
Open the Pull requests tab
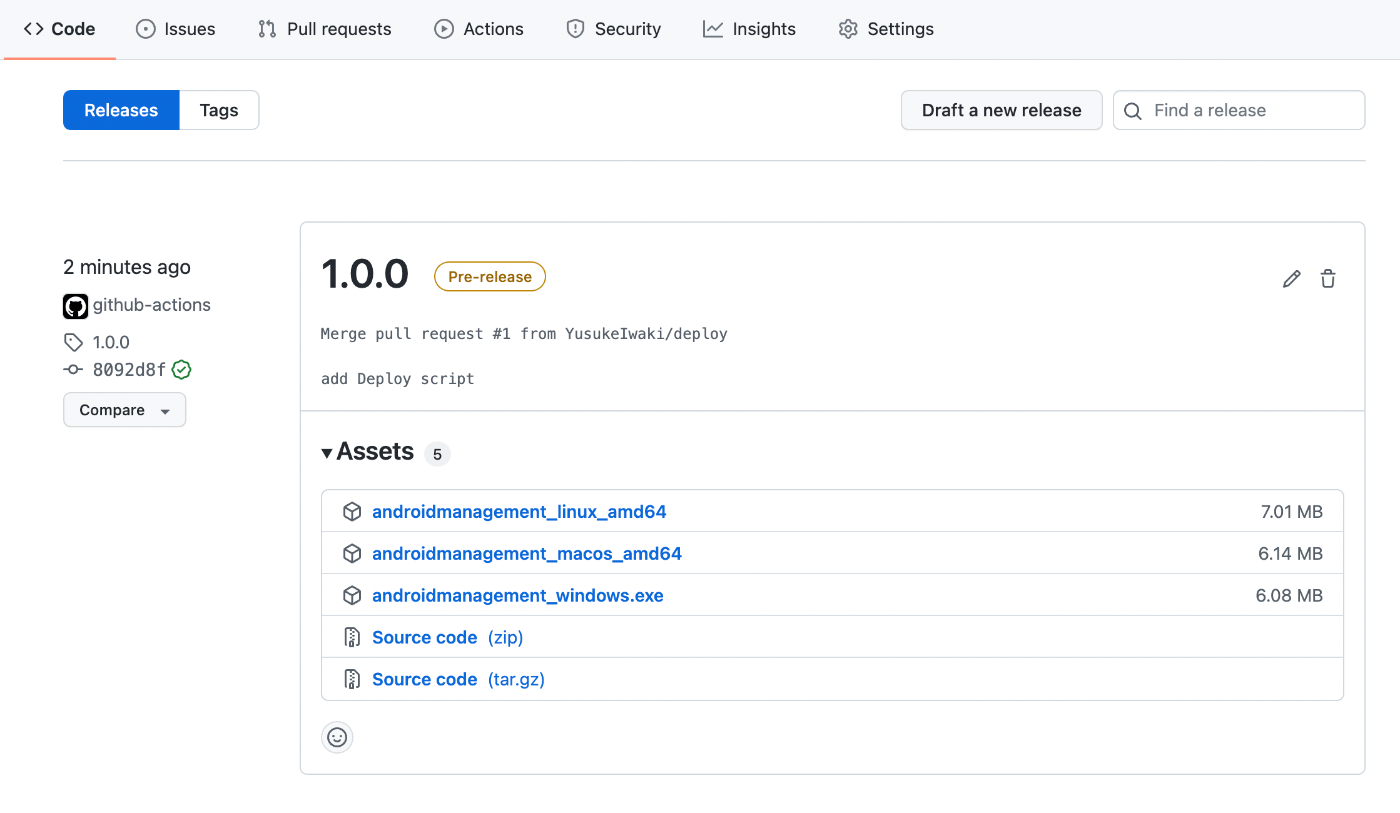click(325, 29)
